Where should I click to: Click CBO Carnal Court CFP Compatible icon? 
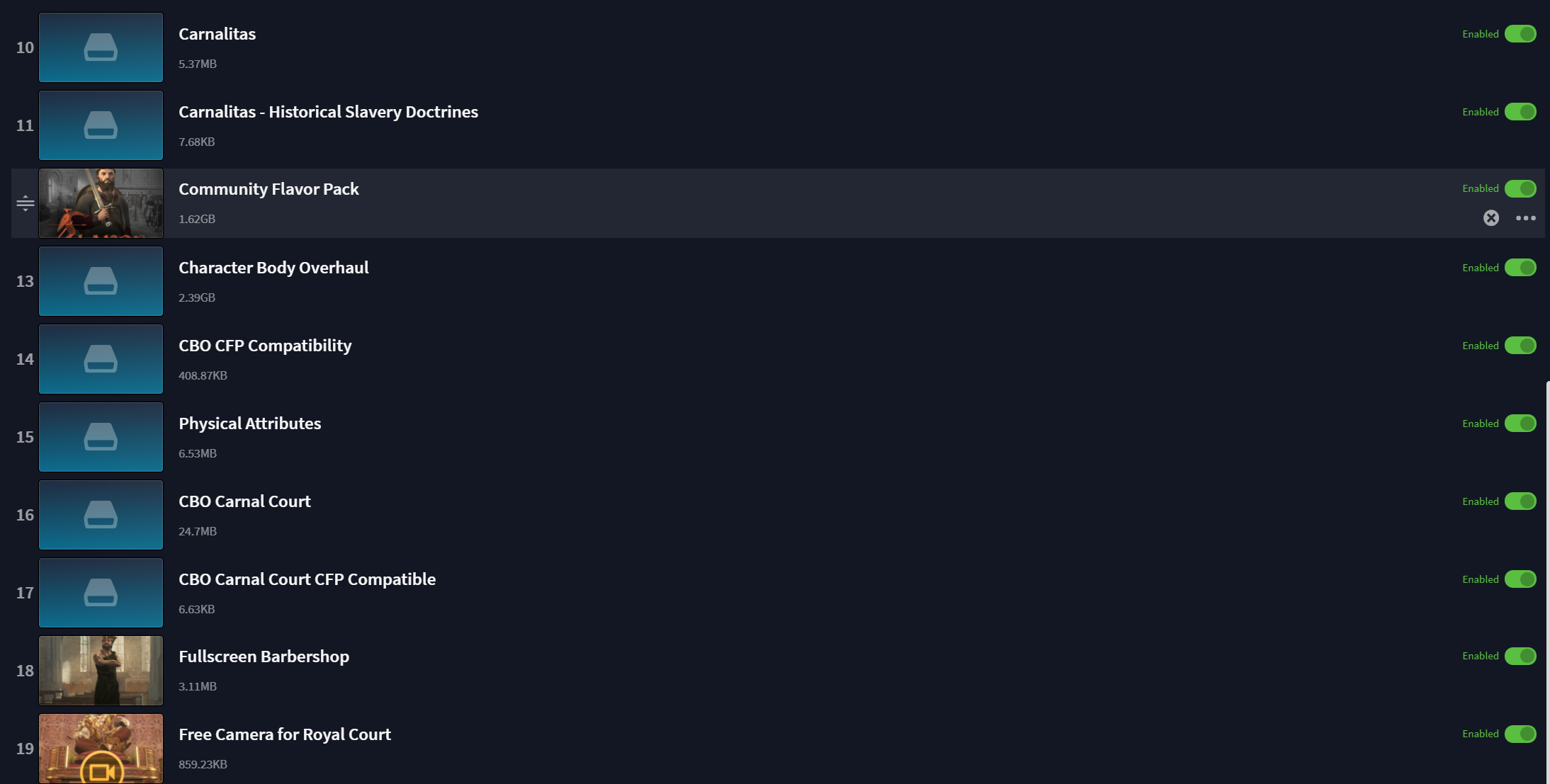pyautogui.click(x=101, y=593)
